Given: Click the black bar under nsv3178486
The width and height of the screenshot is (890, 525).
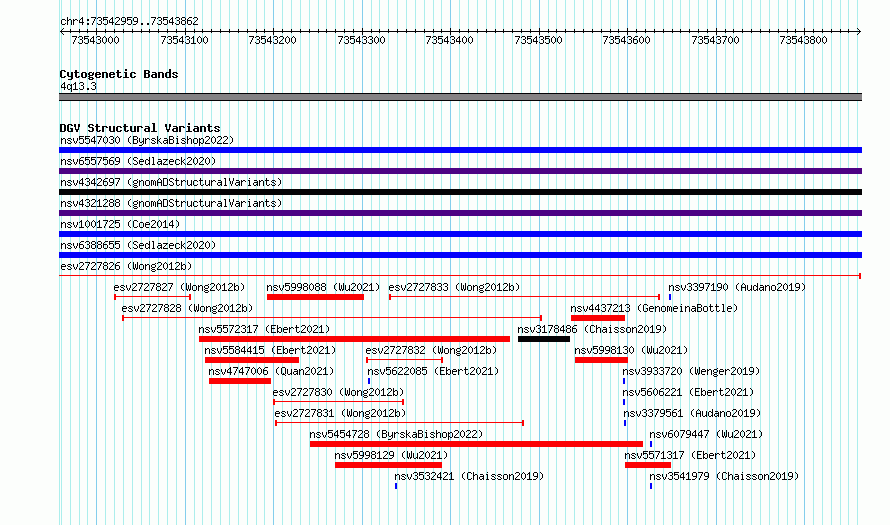Looking at the screenshot, I should (544, 339).
